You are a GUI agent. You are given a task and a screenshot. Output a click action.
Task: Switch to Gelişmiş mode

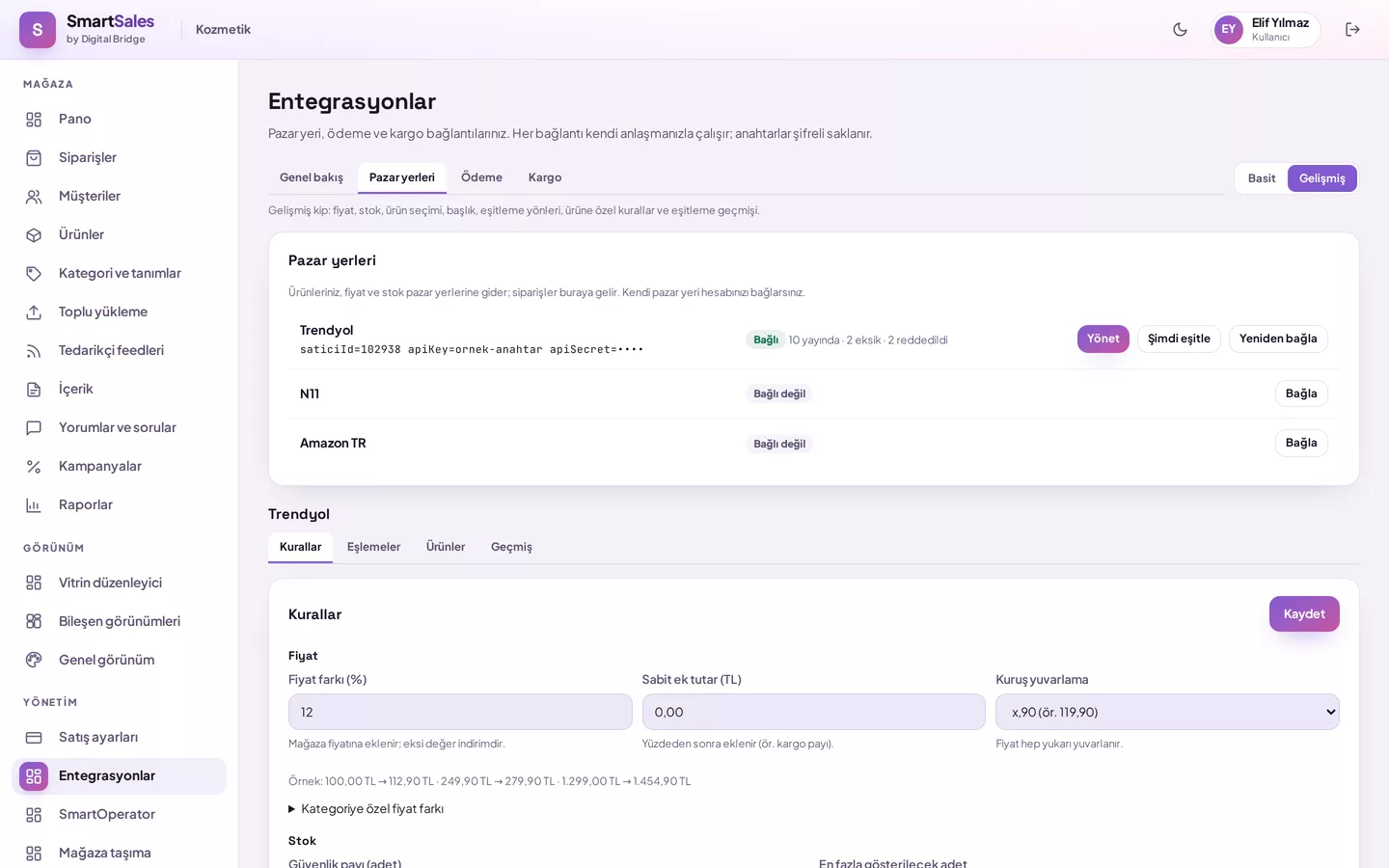(x=1322, y=178)
